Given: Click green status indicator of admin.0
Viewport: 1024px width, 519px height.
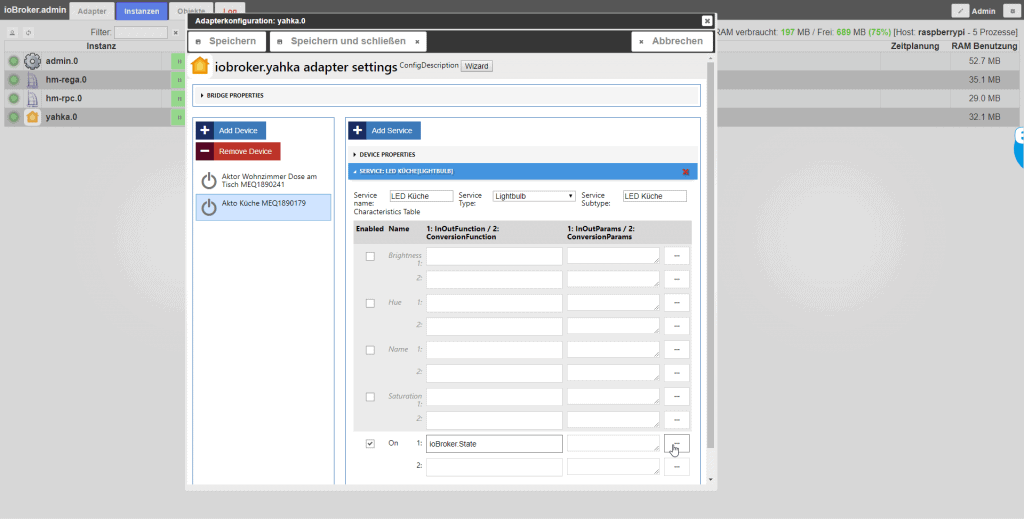Looking at the screenshot, I should click(14, 61).
